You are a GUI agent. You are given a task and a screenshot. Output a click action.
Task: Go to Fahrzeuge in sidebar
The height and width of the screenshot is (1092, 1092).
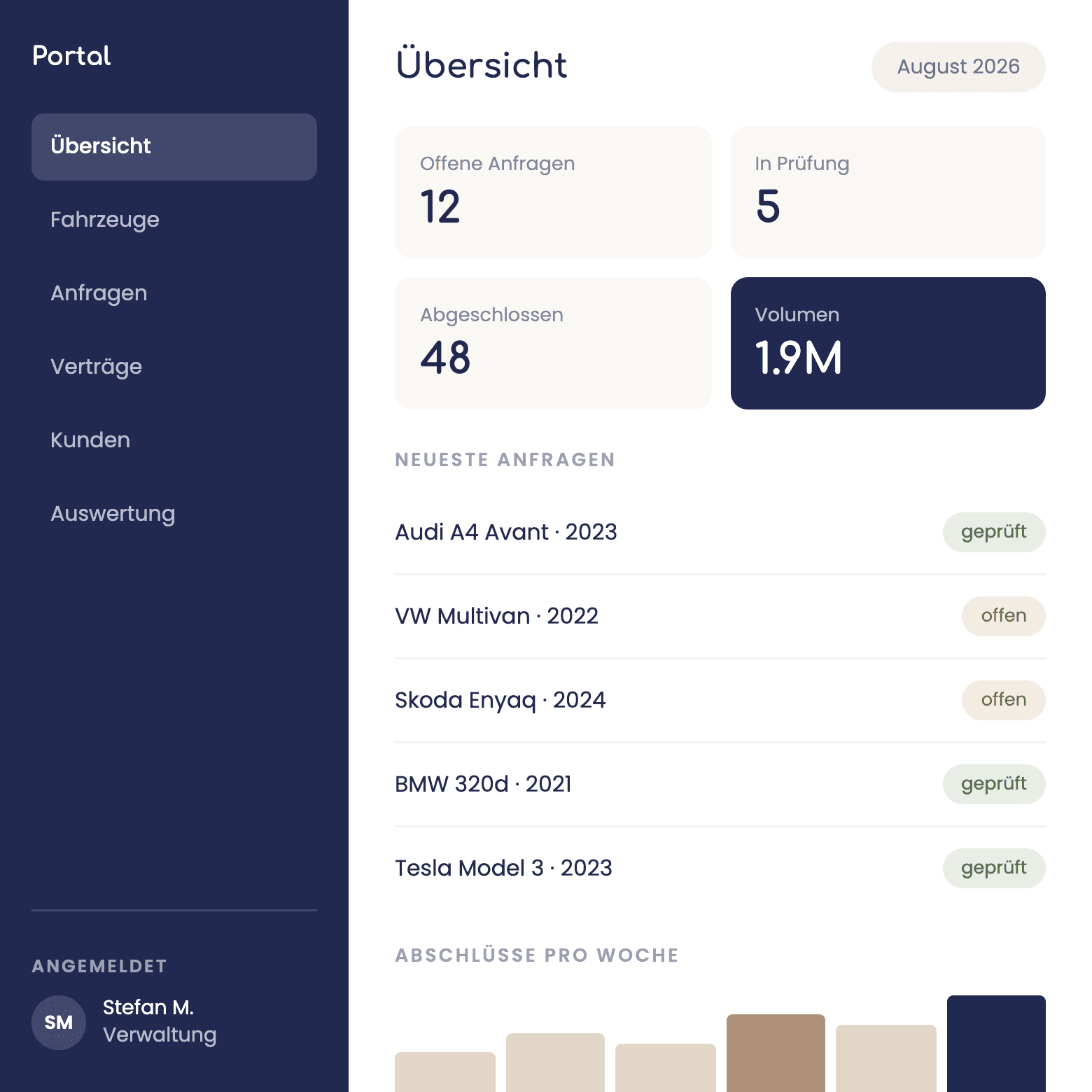coord(174,220)
